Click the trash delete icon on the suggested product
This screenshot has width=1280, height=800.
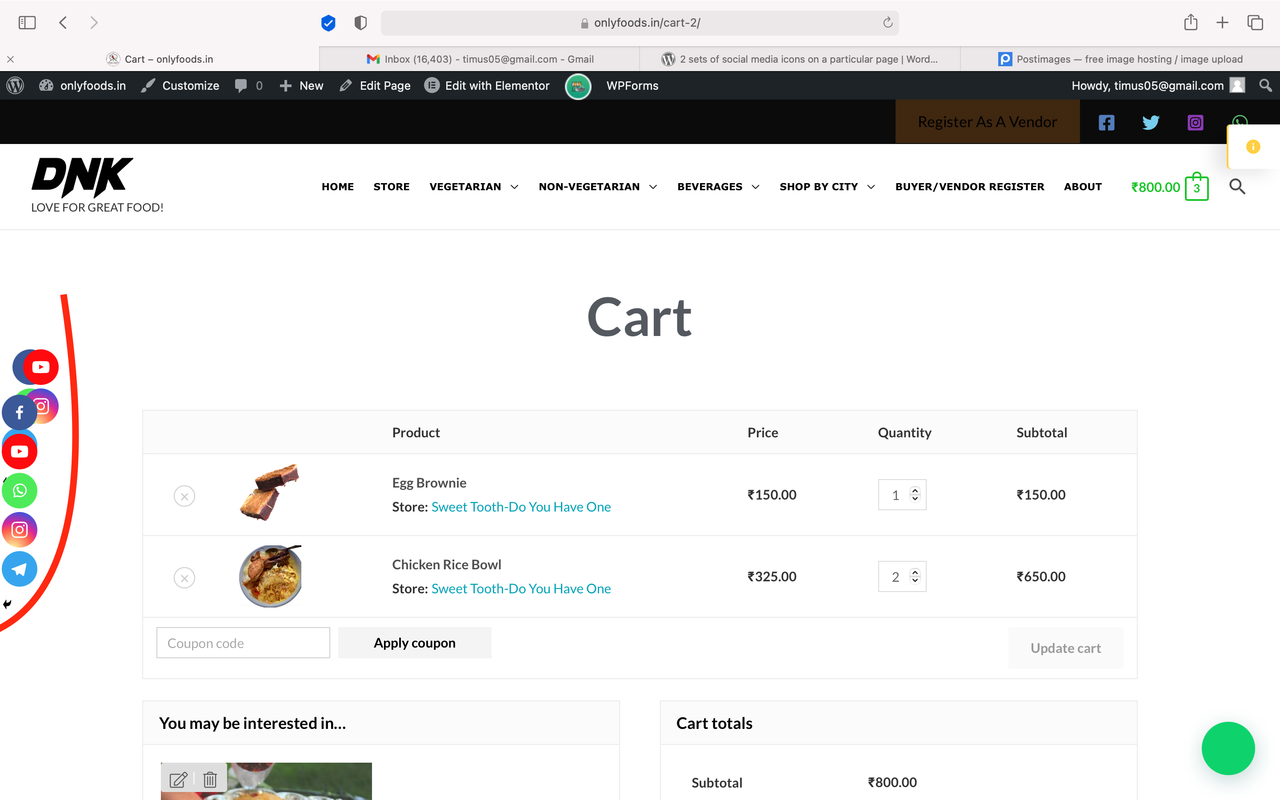(210, 780)
